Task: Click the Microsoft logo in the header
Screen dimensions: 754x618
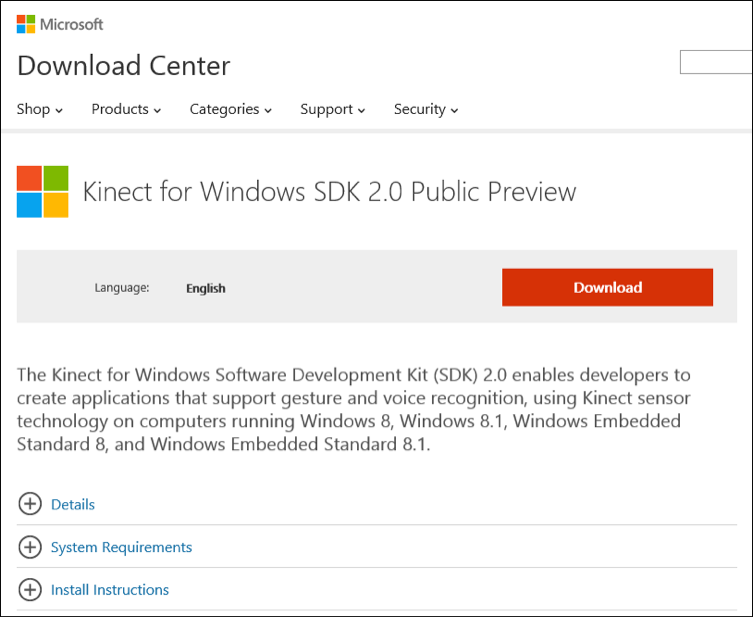Action: [x=60, y=24]
